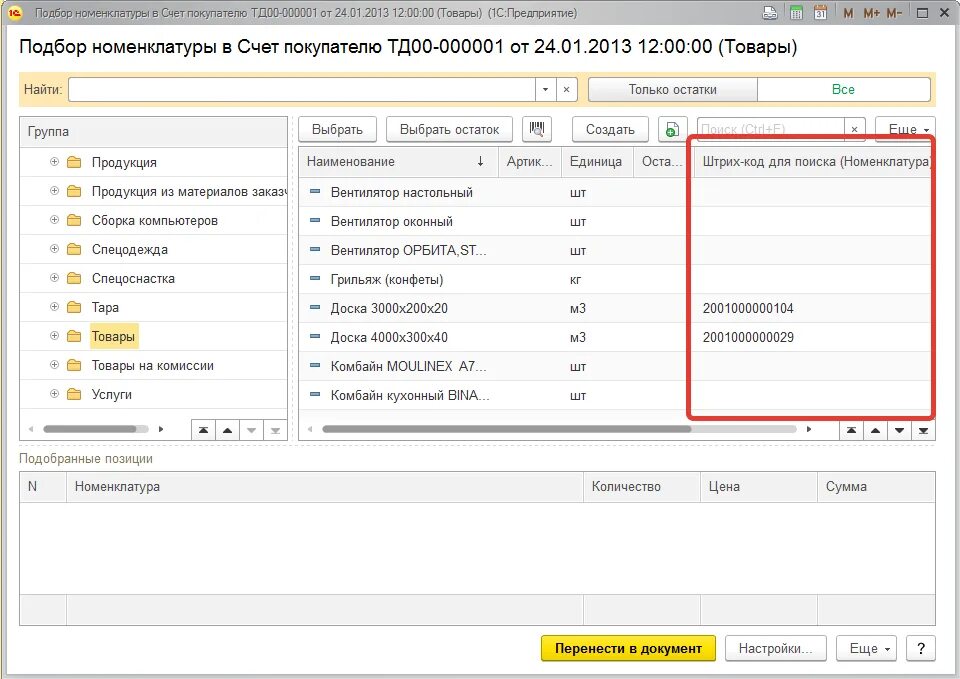Viewport: 960px width, 679px height.
Task: Expand the Товары group
Action: (54, 336)
